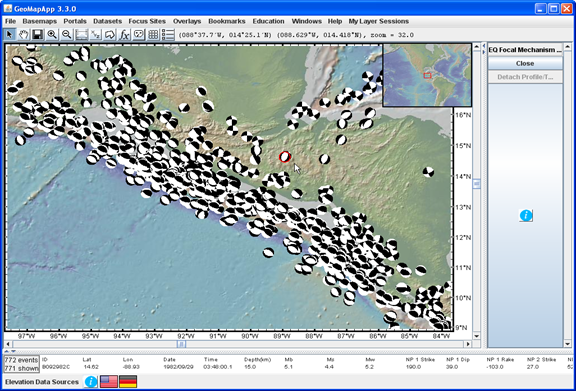Screen dimensions: 576x391
Task: Click the overview inset world map
Action: pyautogui.click(x=427, y=75)
